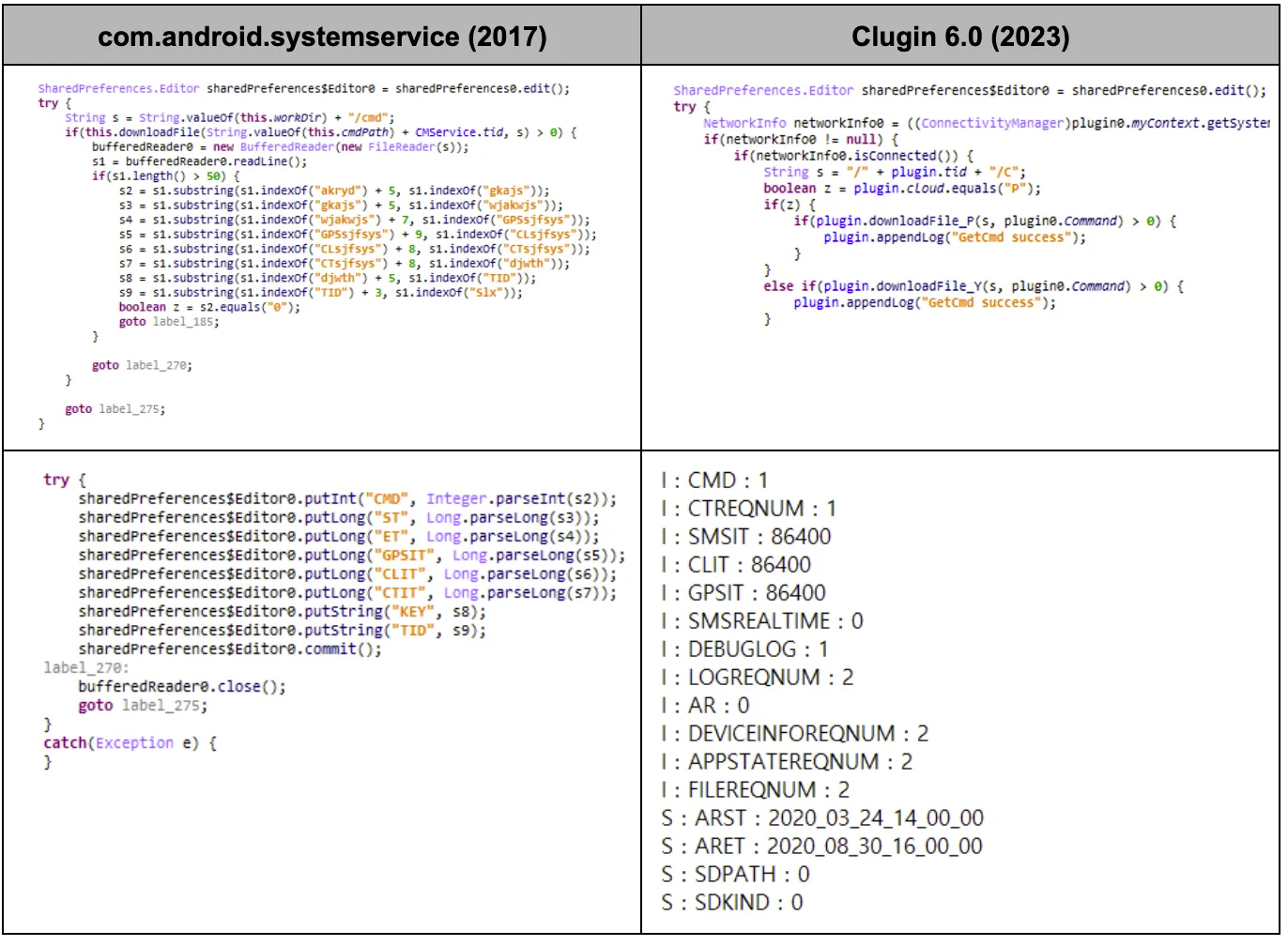Image resolution: width=1288 pixels, height=946 pixels.
Task: Click the 'label_270:' label line
Action: click(86, 668)
